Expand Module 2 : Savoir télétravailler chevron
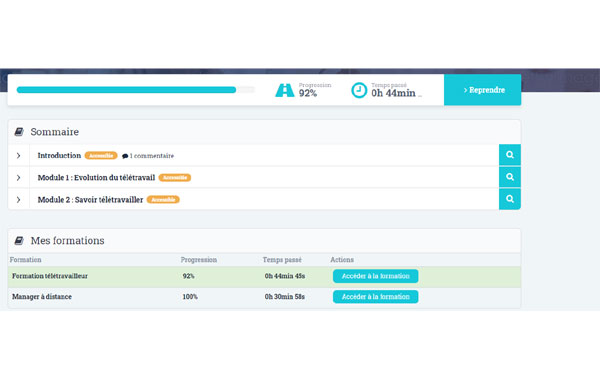The width and height of the screenshot is (600, 380). pyautogui.click(x=18, y=200)
